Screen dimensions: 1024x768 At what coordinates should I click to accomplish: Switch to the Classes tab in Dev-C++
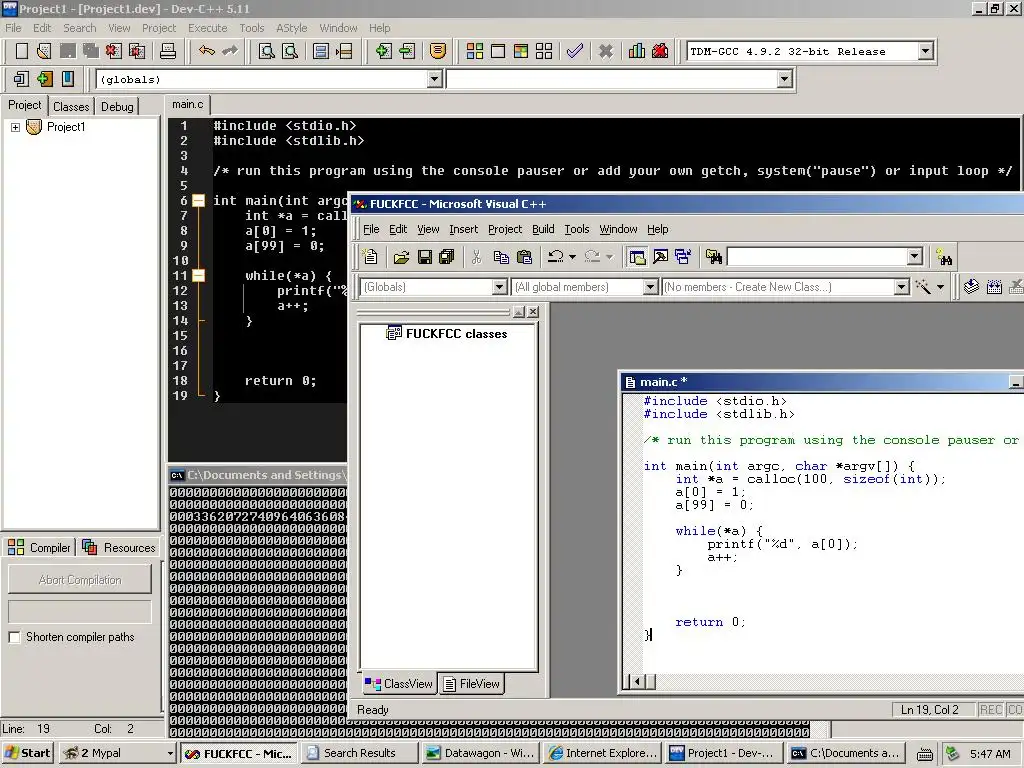point(71,106)
